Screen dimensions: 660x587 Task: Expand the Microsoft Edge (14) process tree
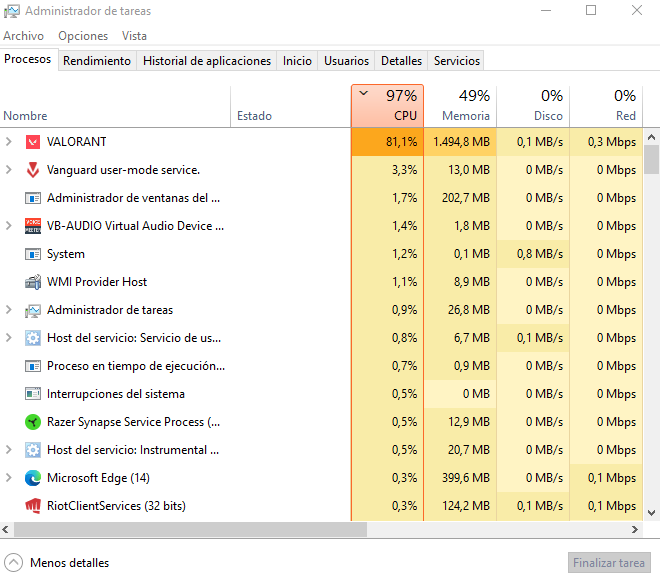pos(9,478)
